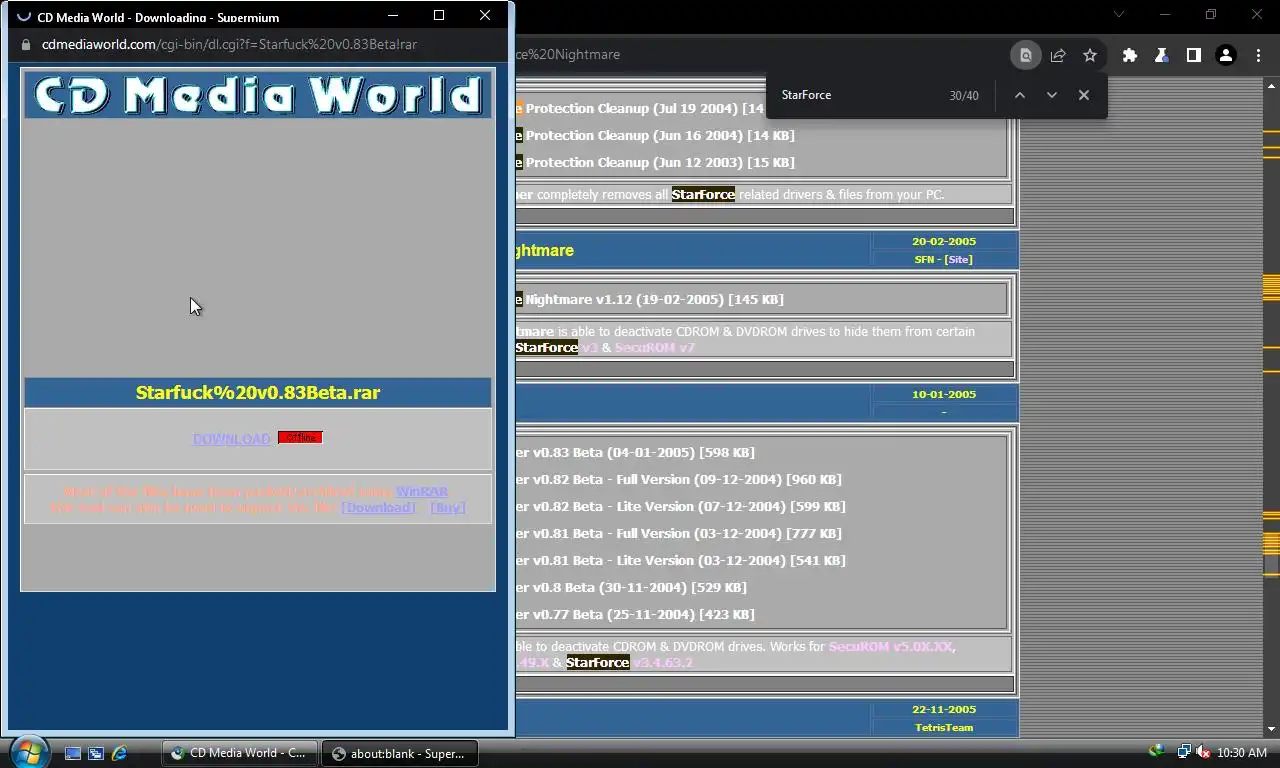This screenshot has height=768, width=1280.
Task: Open v0.77 Beta (25-11-2004) [423 KB] entry
Action: pos(635,614)
